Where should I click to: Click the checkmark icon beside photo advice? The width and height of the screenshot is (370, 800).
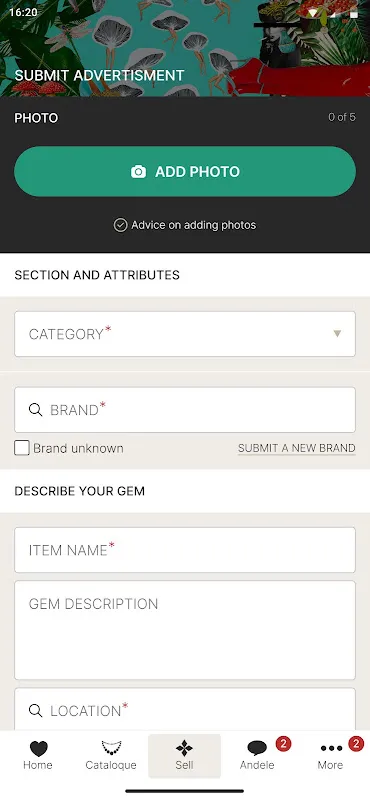(120, 225)
